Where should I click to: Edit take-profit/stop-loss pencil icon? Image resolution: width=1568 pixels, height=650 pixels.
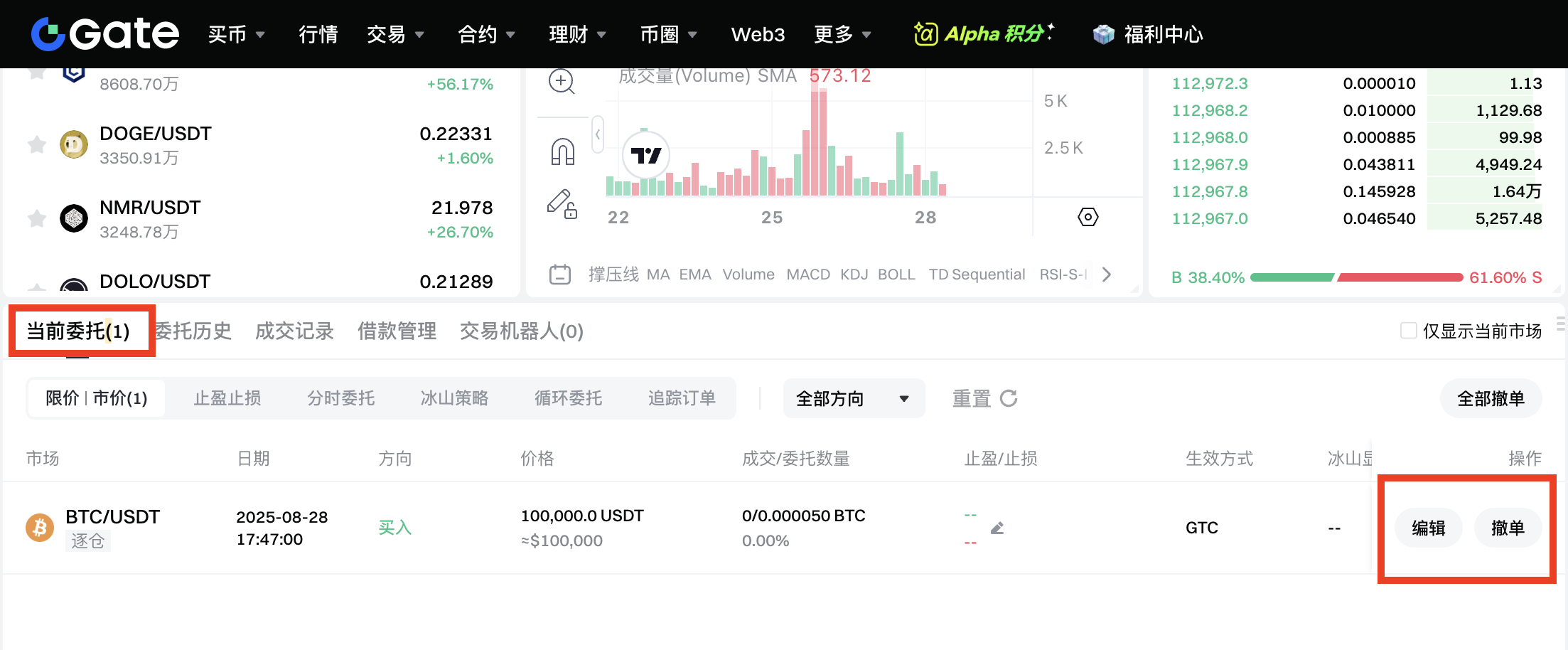point(997,528)
